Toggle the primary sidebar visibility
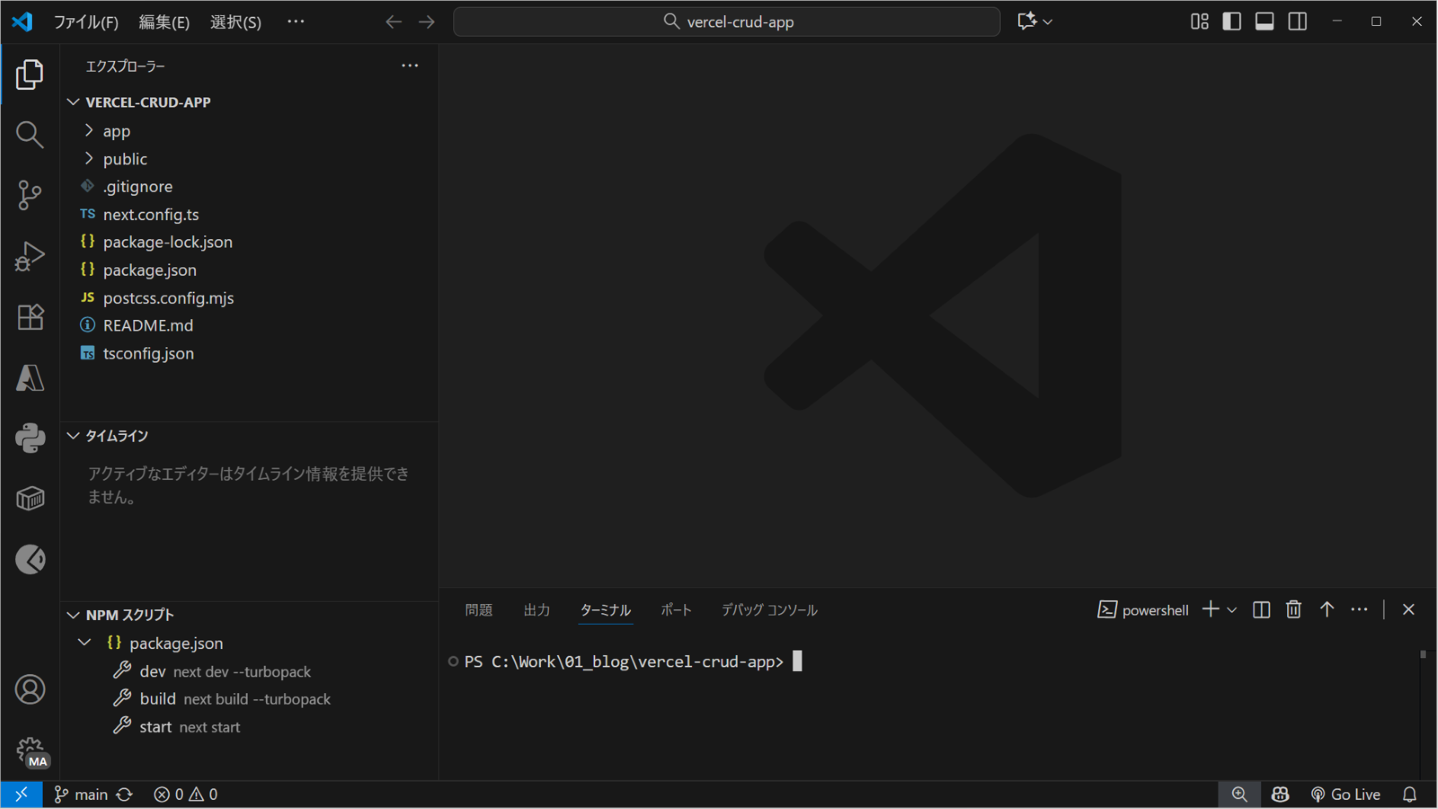The image size is (1438, 809). 1232,22
